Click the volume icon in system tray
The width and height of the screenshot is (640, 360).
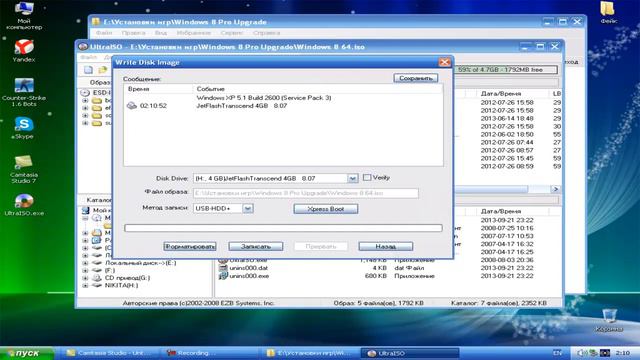coord(582,353)
